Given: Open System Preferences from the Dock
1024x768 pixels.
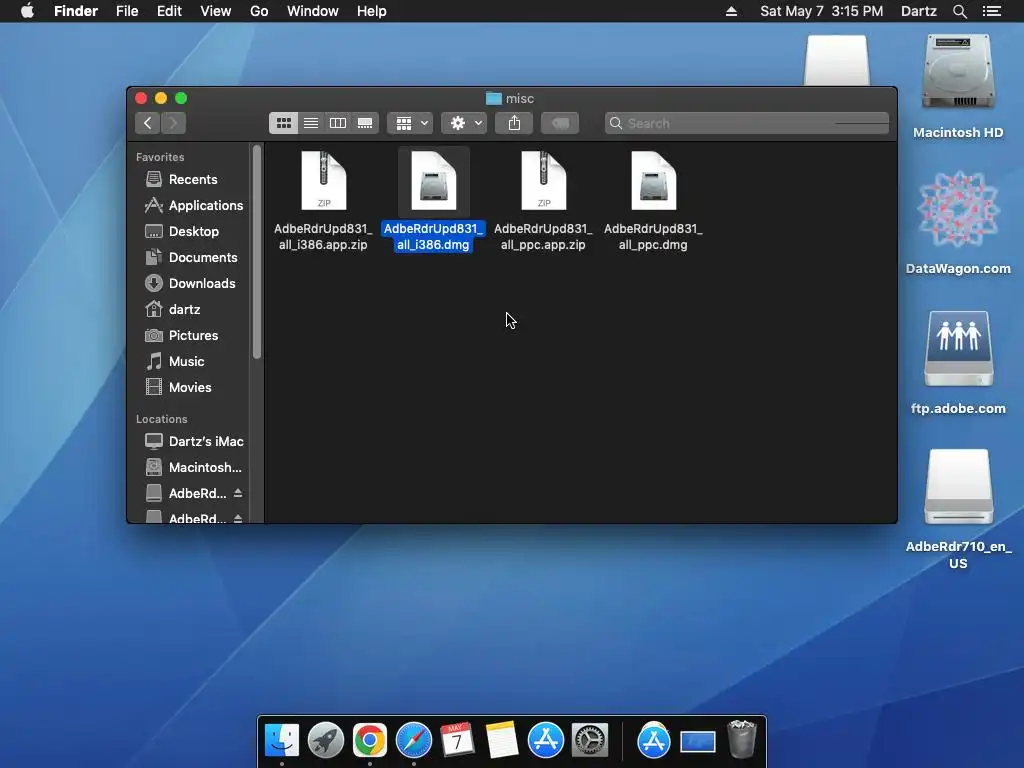Looking at the screenshot, I should click(x=590, y=740).
